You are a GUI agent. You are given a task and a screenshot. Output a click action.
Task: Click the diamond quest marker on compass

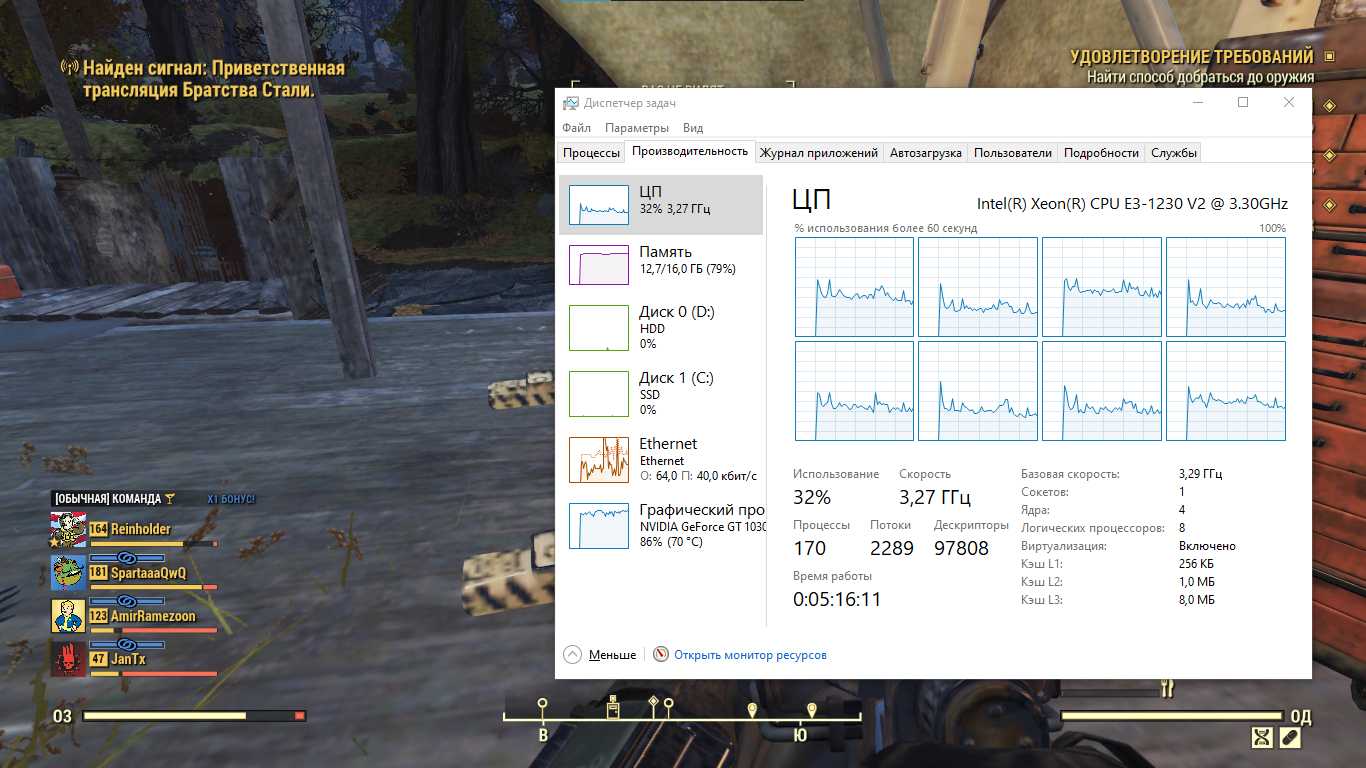click(653, 702)
